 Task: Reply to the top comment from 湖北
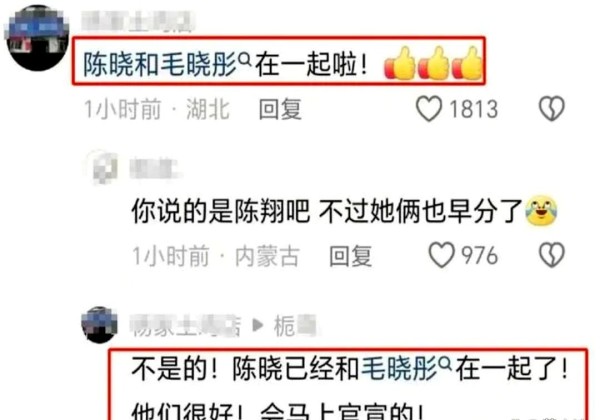coord(280,109)
